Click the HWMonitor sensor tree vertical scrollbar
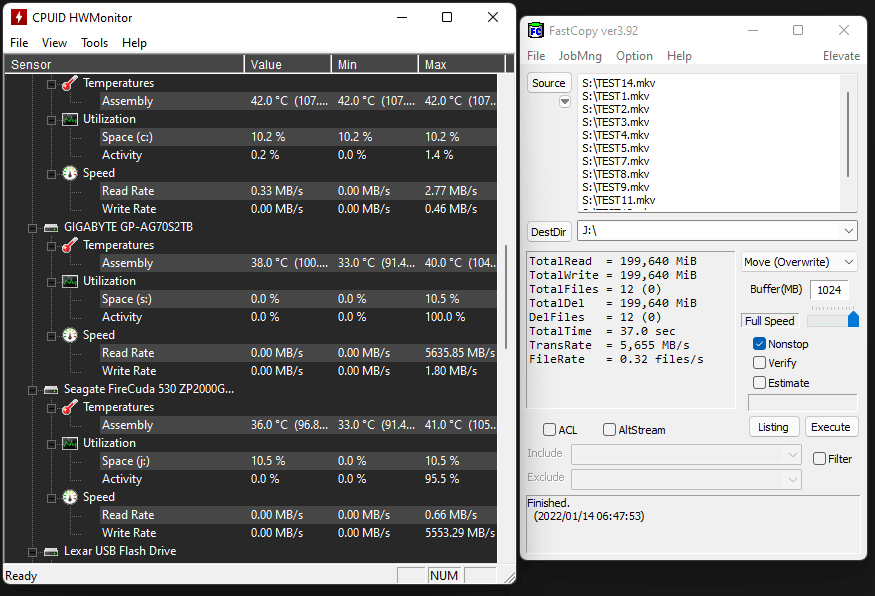 506,297
